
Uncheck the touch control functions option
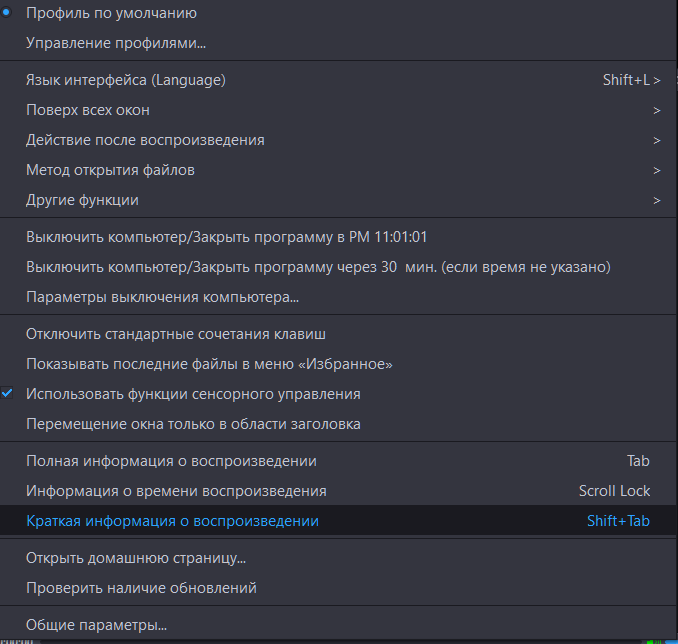pos(193,394)
